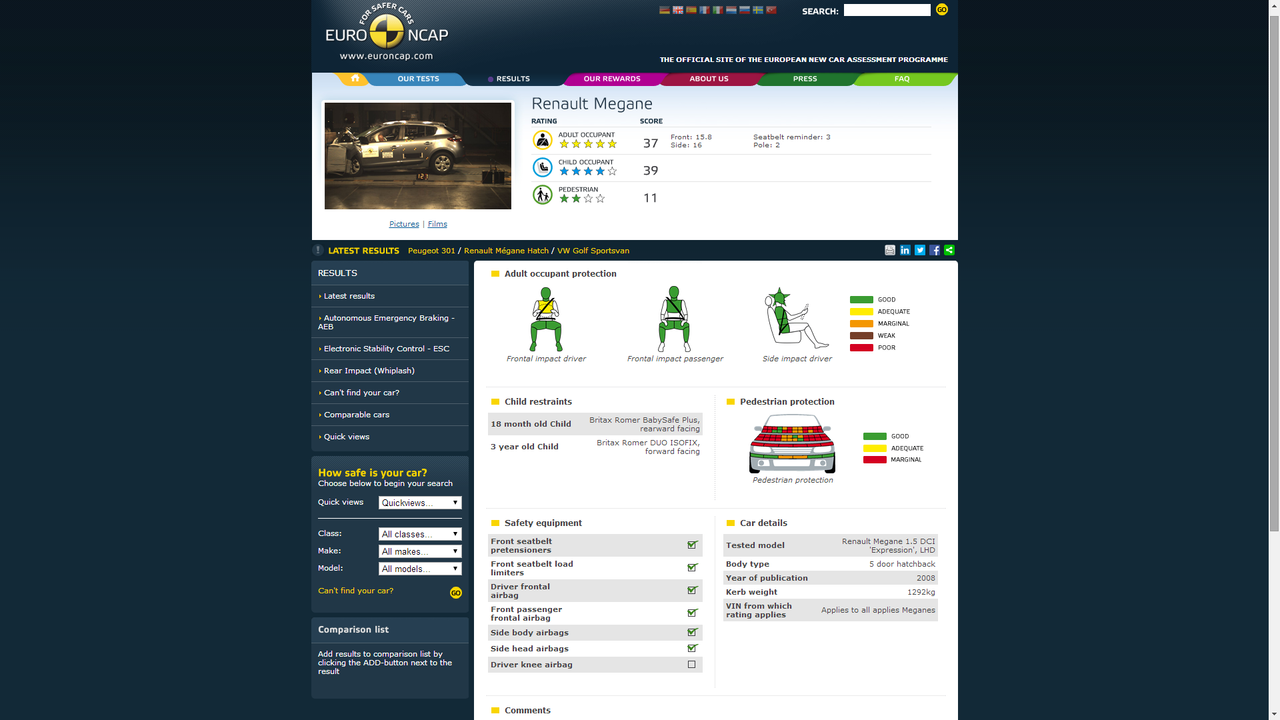Open the ABOUT US tab

709,79
